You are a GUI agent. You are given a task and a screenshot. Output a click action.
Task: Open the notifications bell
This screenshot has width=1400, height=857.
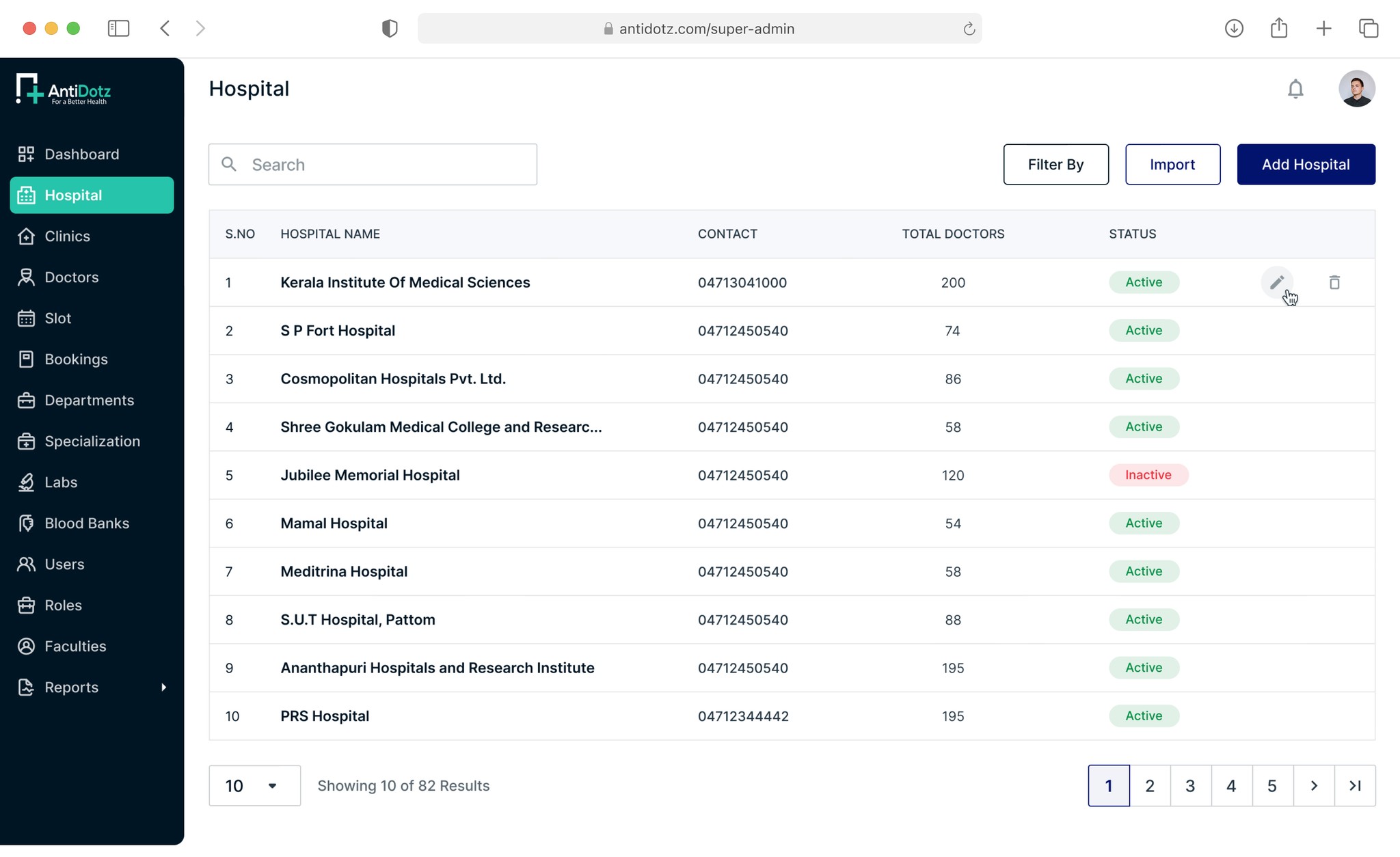pyautogui.click(x=1295, y=89)
